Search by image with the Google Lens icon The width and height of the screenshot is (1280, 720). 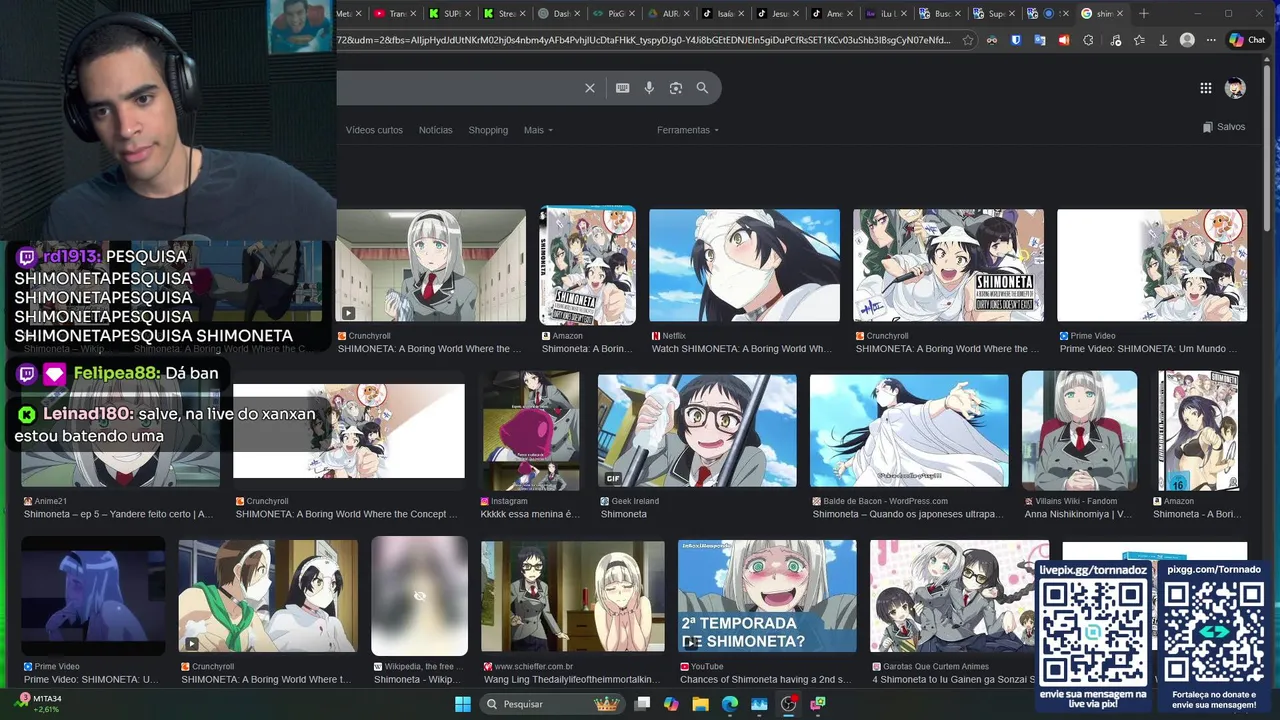676,88
